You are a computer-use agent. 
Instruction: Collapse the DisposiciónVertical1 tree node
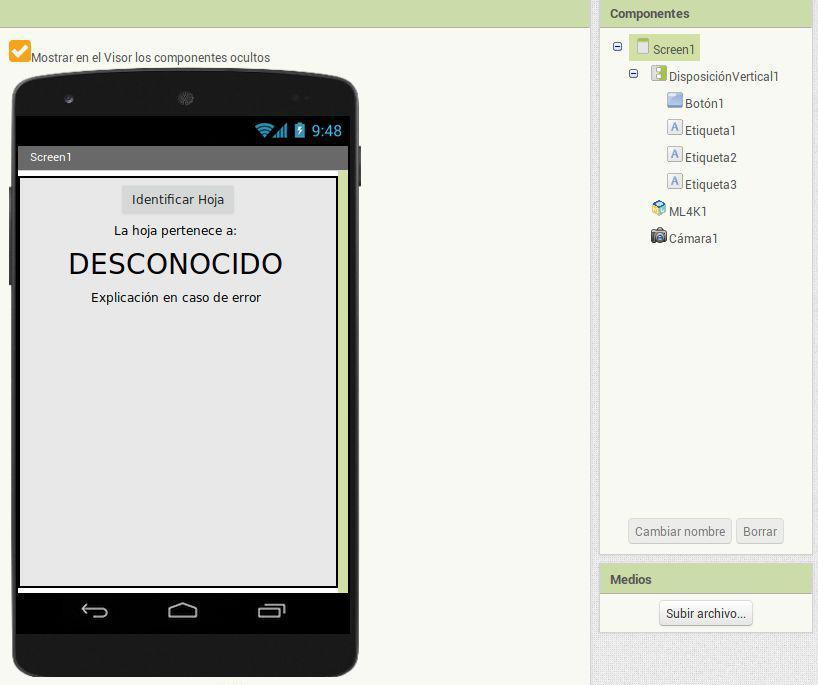[633, 74]
